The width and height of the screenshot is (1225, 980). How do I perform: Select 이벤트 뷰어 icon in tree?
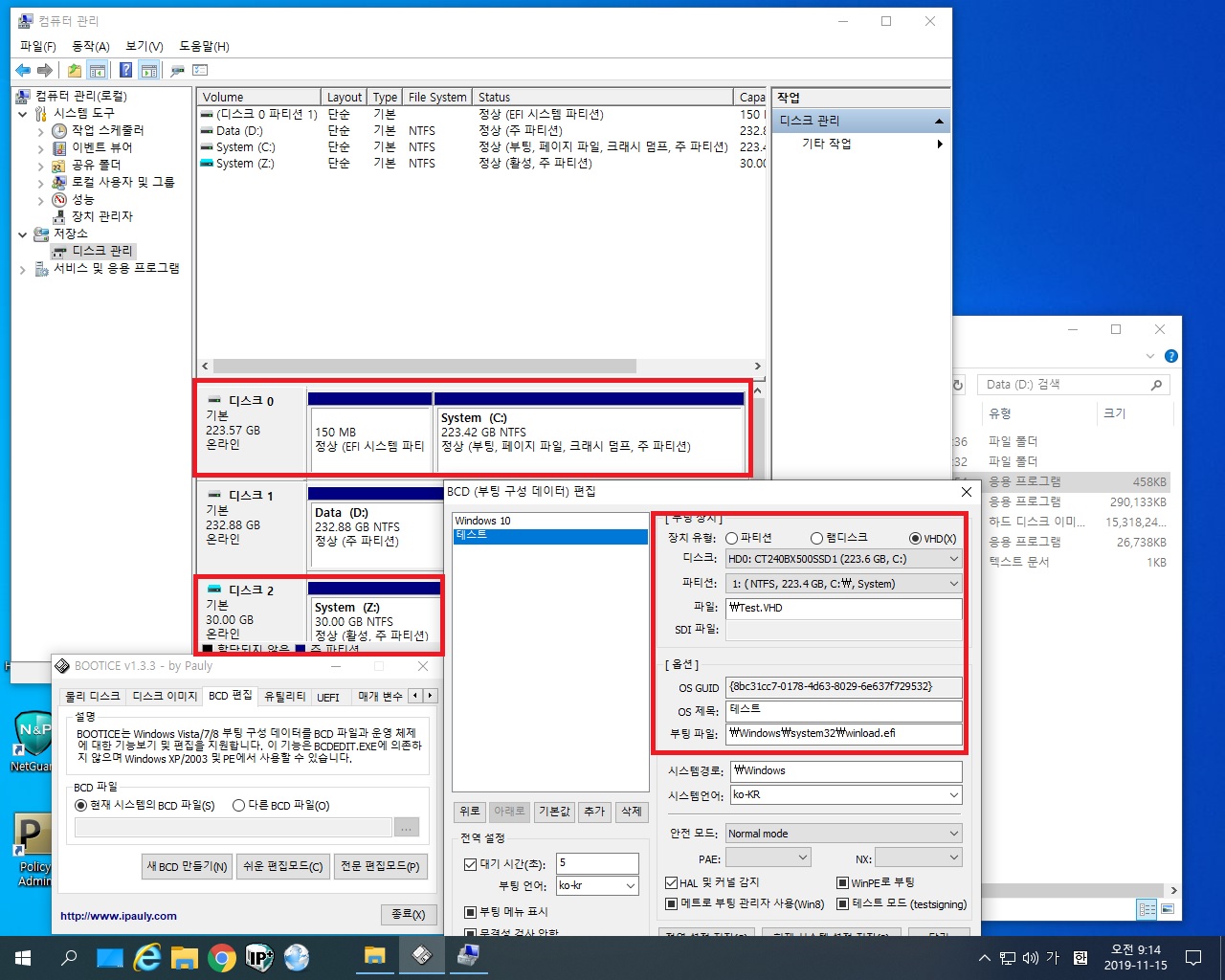tap(59, 147)
